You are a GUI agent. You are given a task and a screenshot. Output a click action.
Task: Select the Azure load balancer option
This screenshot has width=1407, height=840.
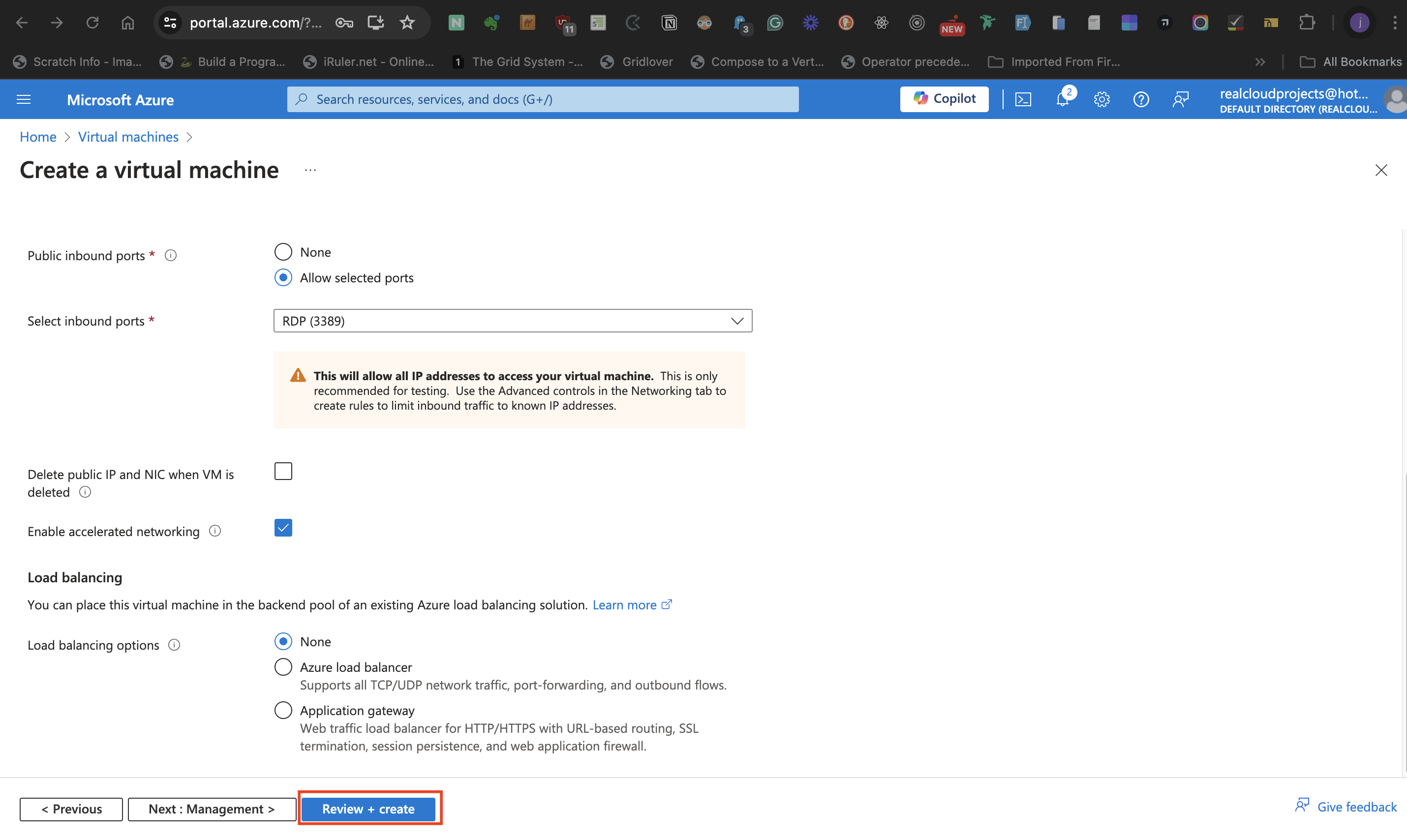click(283, 666)
